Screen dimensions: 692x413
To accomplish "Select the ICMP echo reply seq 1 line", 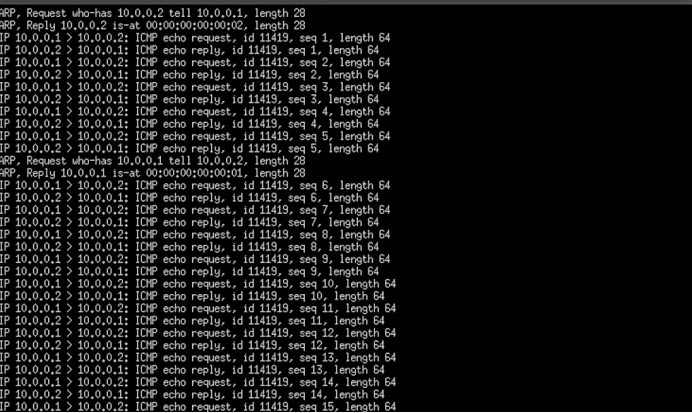I will (x=189, y=51).
